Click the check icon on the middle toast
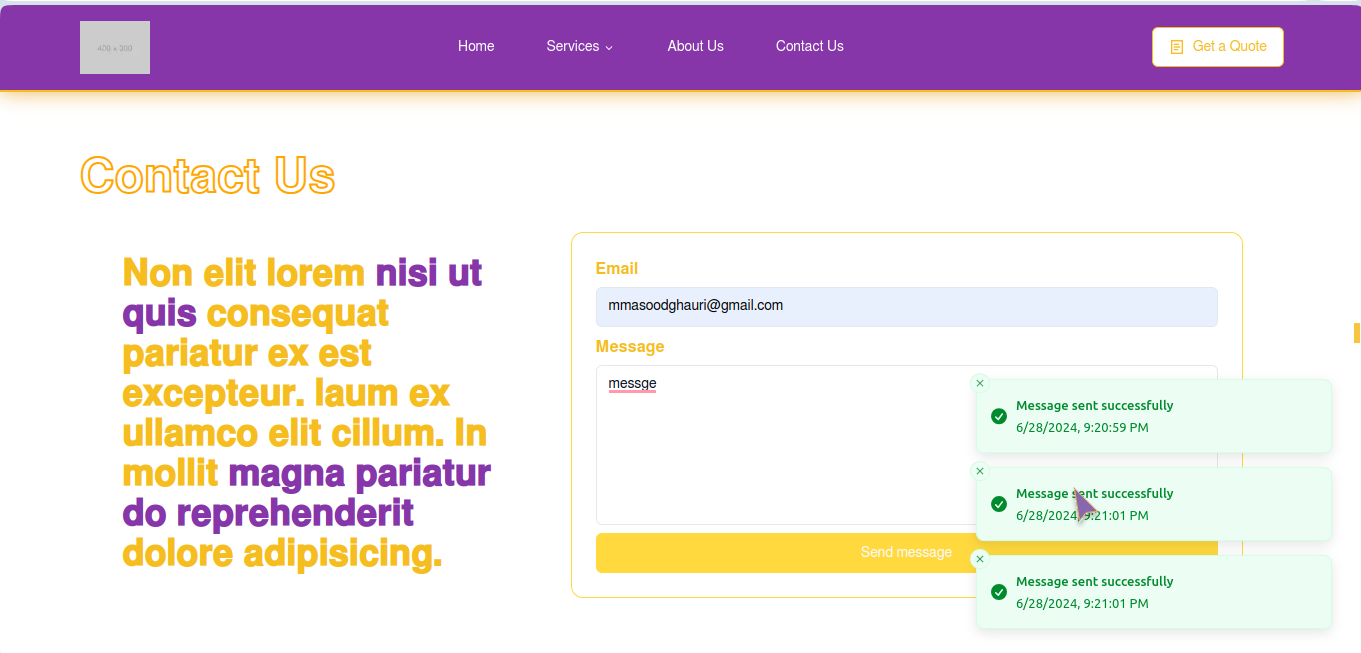The height and width of the screenshot is (653, 1361). tap(998, 504)
